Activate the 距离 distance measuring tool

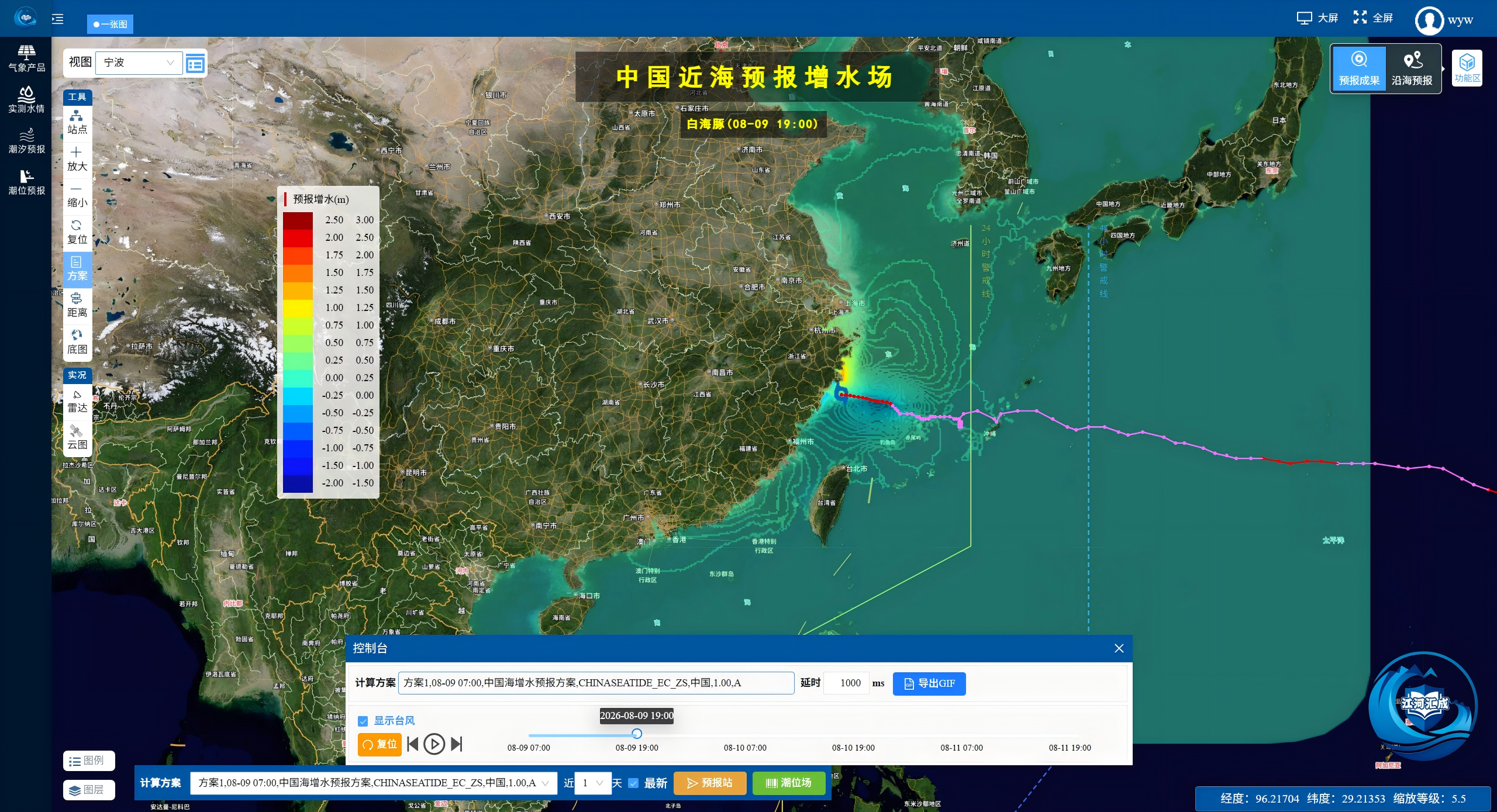tap(77, 306)
